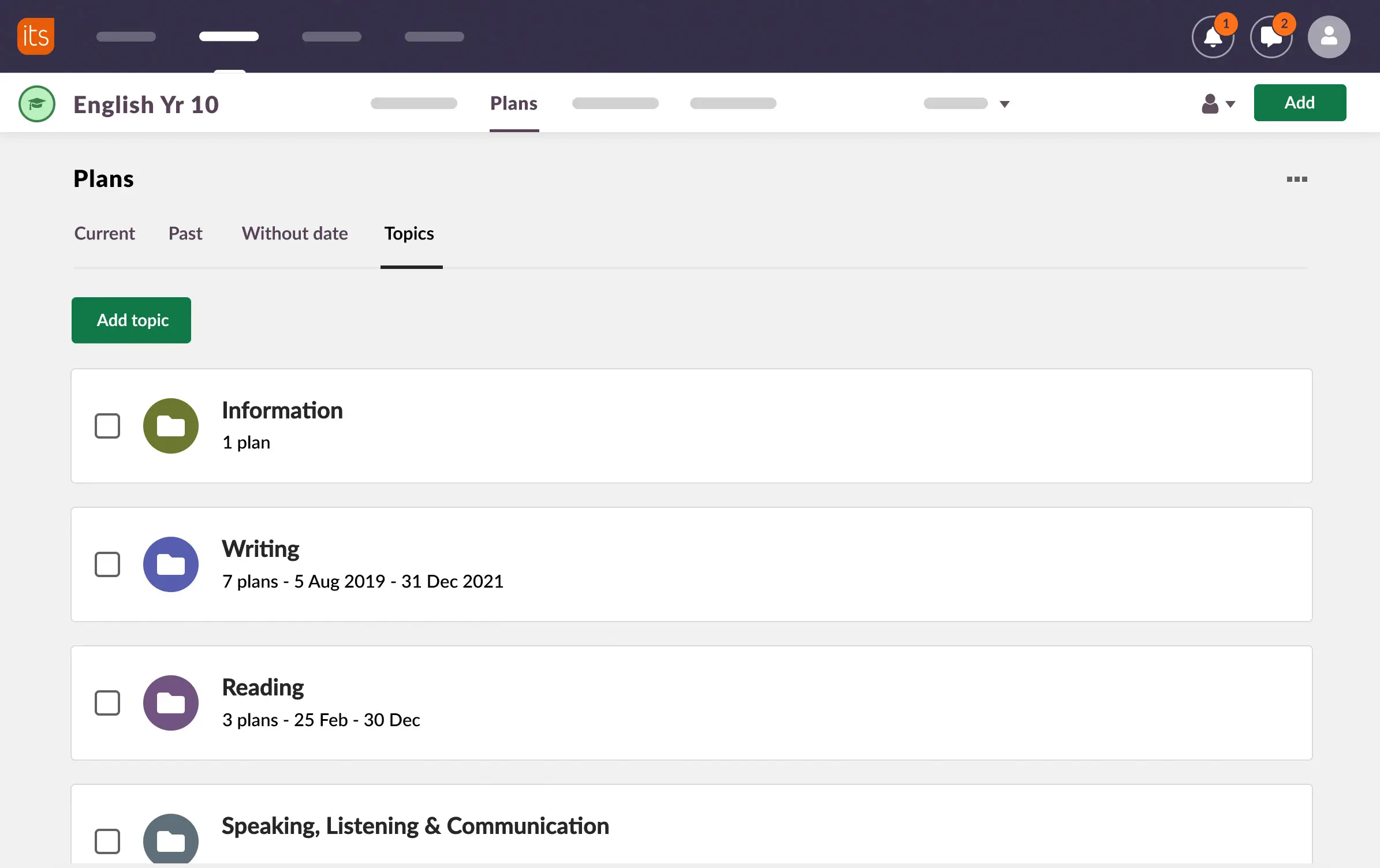Open the notifications bell icon
Screen dimensions: 1380x868
point(1213,37)
